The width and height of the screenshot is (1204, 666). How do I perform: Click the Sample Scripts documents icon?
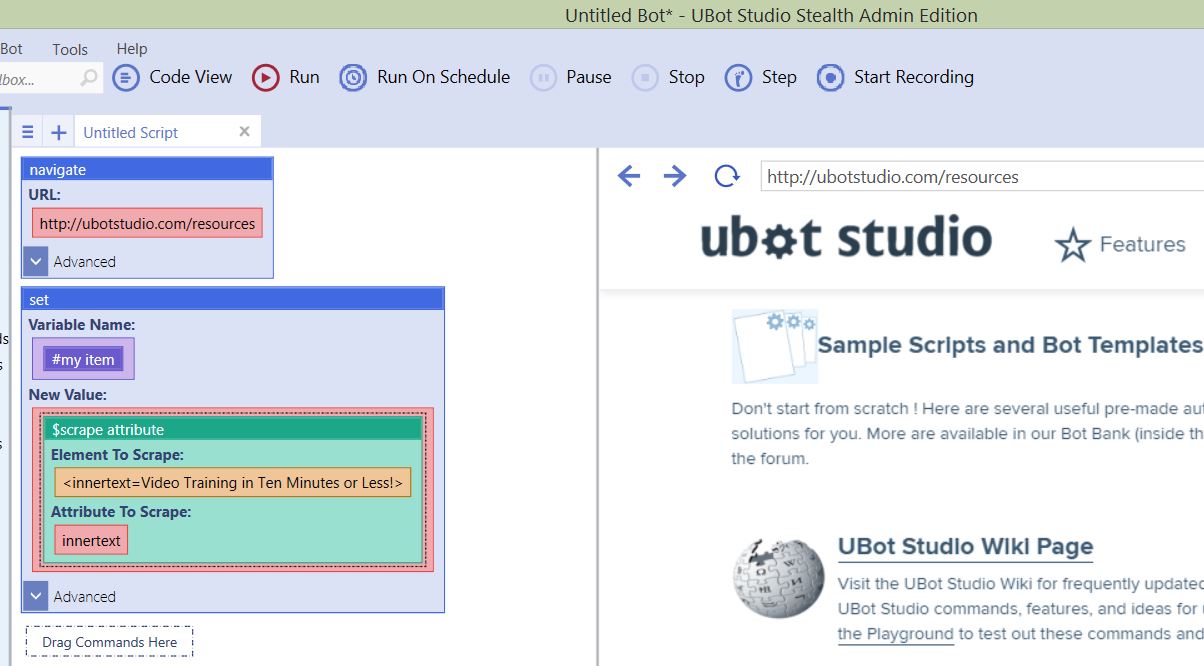point(775,346)
